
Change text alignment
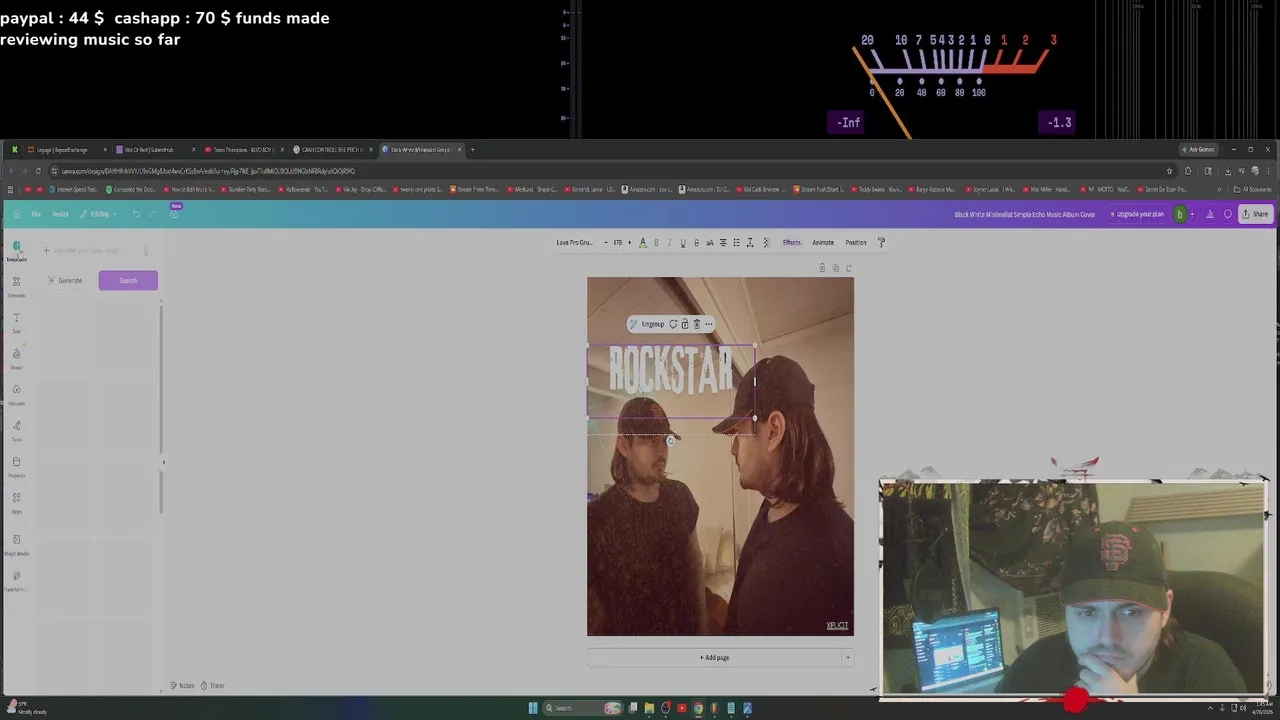(723, 242)
